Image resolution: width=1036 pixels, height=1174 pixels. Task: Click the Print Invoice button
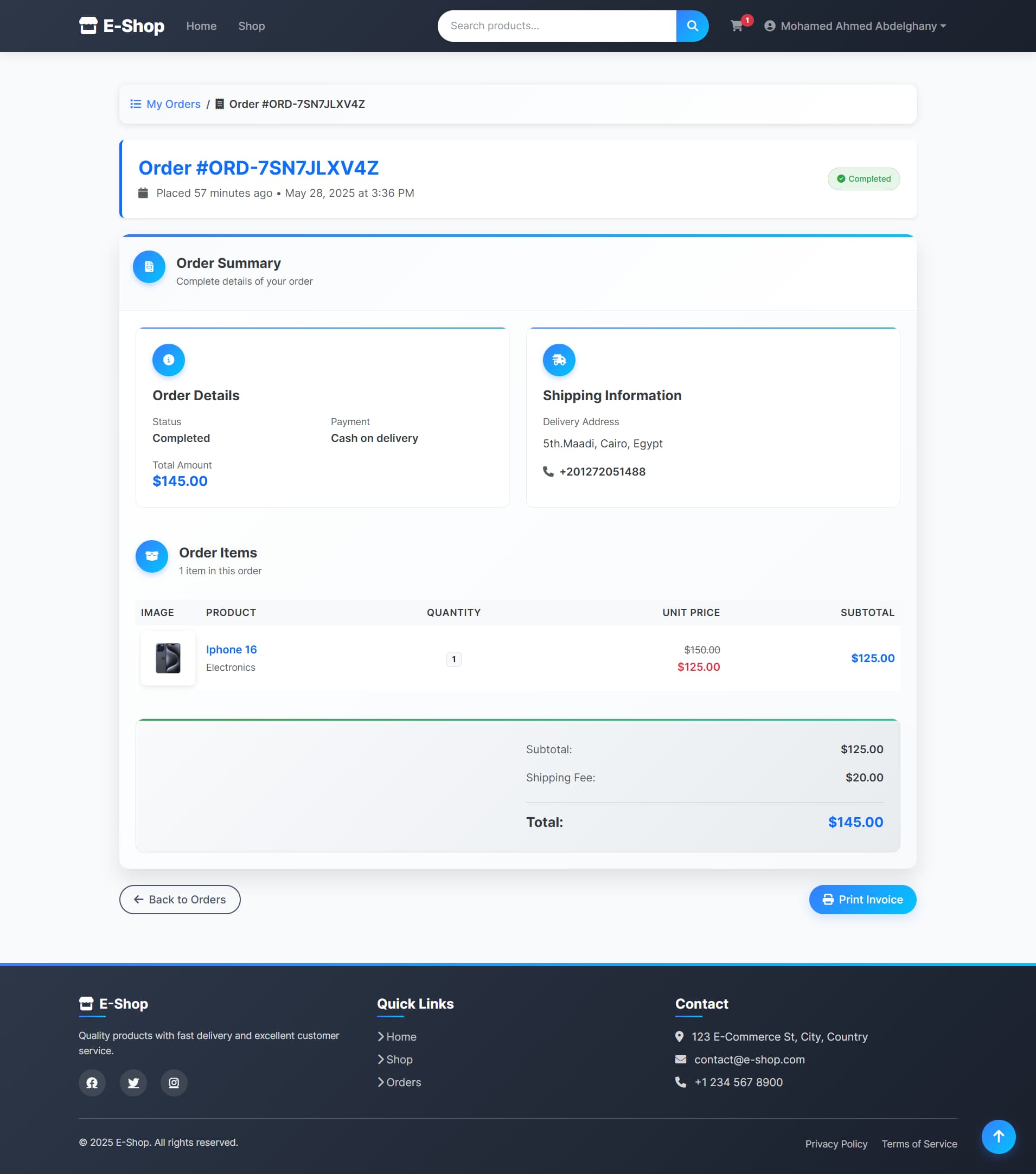click(862, 900)
